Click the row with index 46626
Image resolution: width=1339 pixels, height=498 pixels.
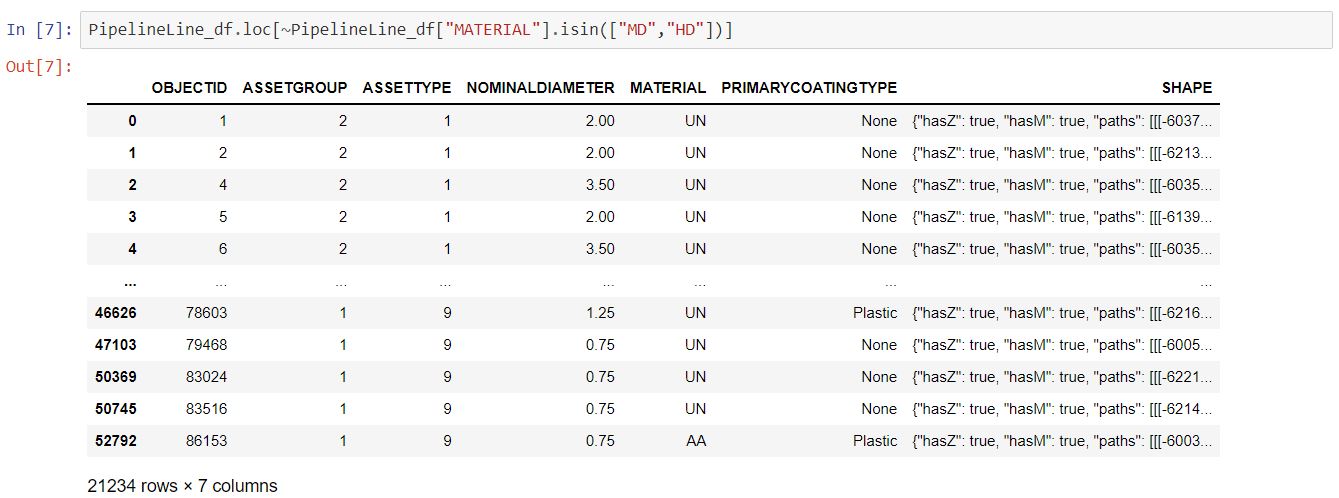pos(653,313)
